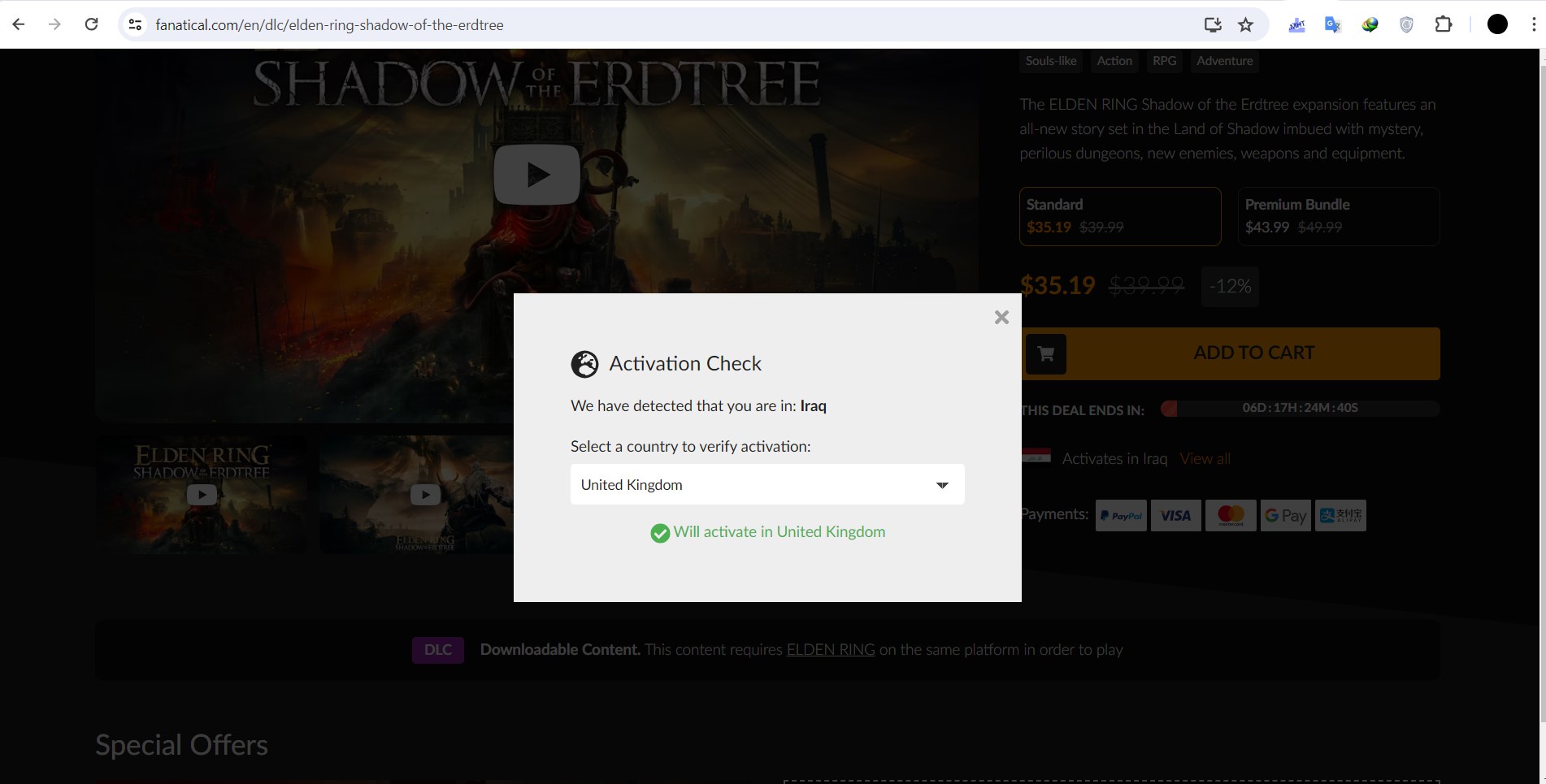This screenshot has height=784, width=1546.
Task: Click the purple DLC badge
Action: tap(437, 650)
